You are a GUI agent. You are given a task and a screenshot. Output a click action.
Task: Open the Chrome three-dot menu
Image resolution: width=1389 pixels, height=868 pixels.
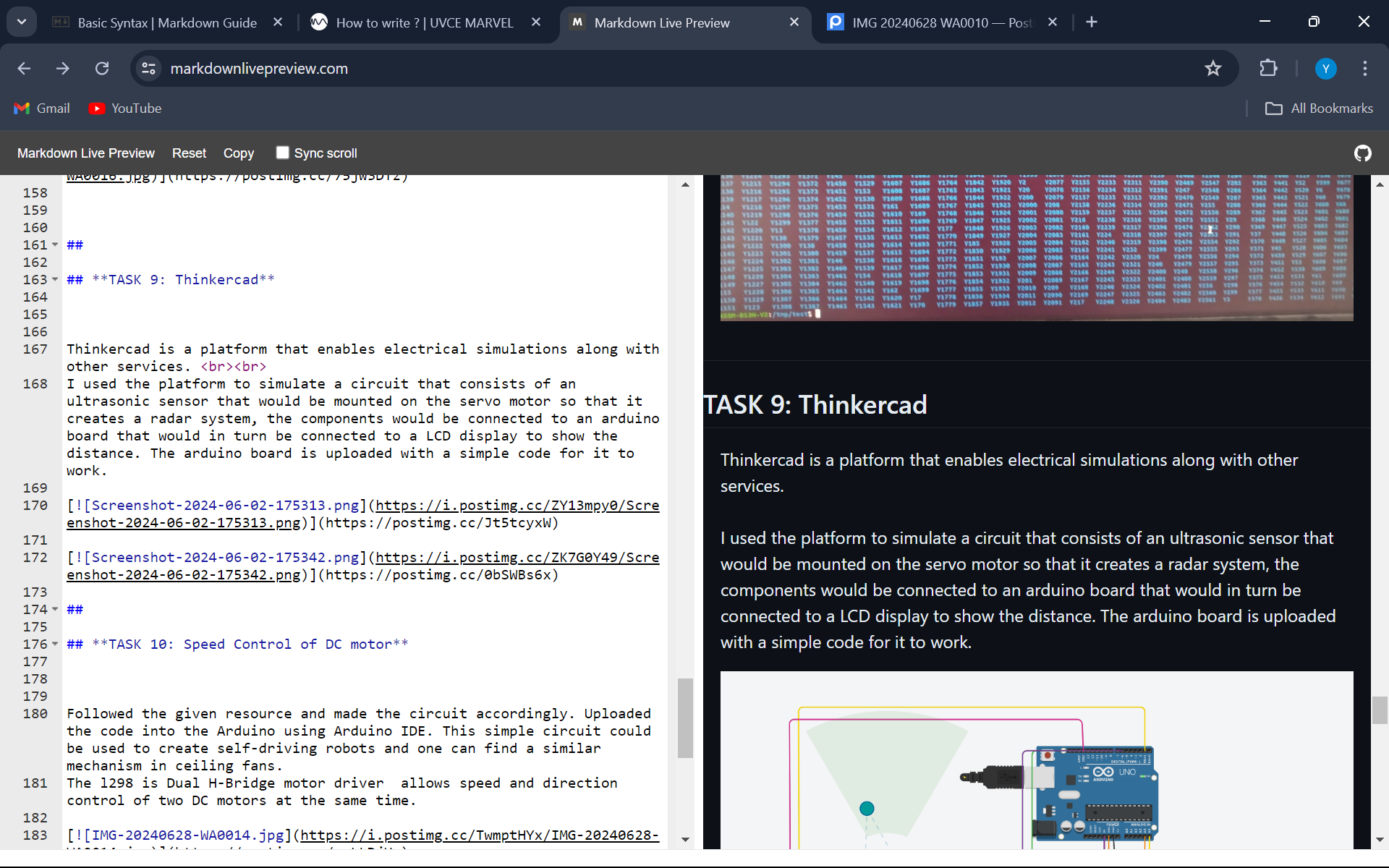[1365, 68]
